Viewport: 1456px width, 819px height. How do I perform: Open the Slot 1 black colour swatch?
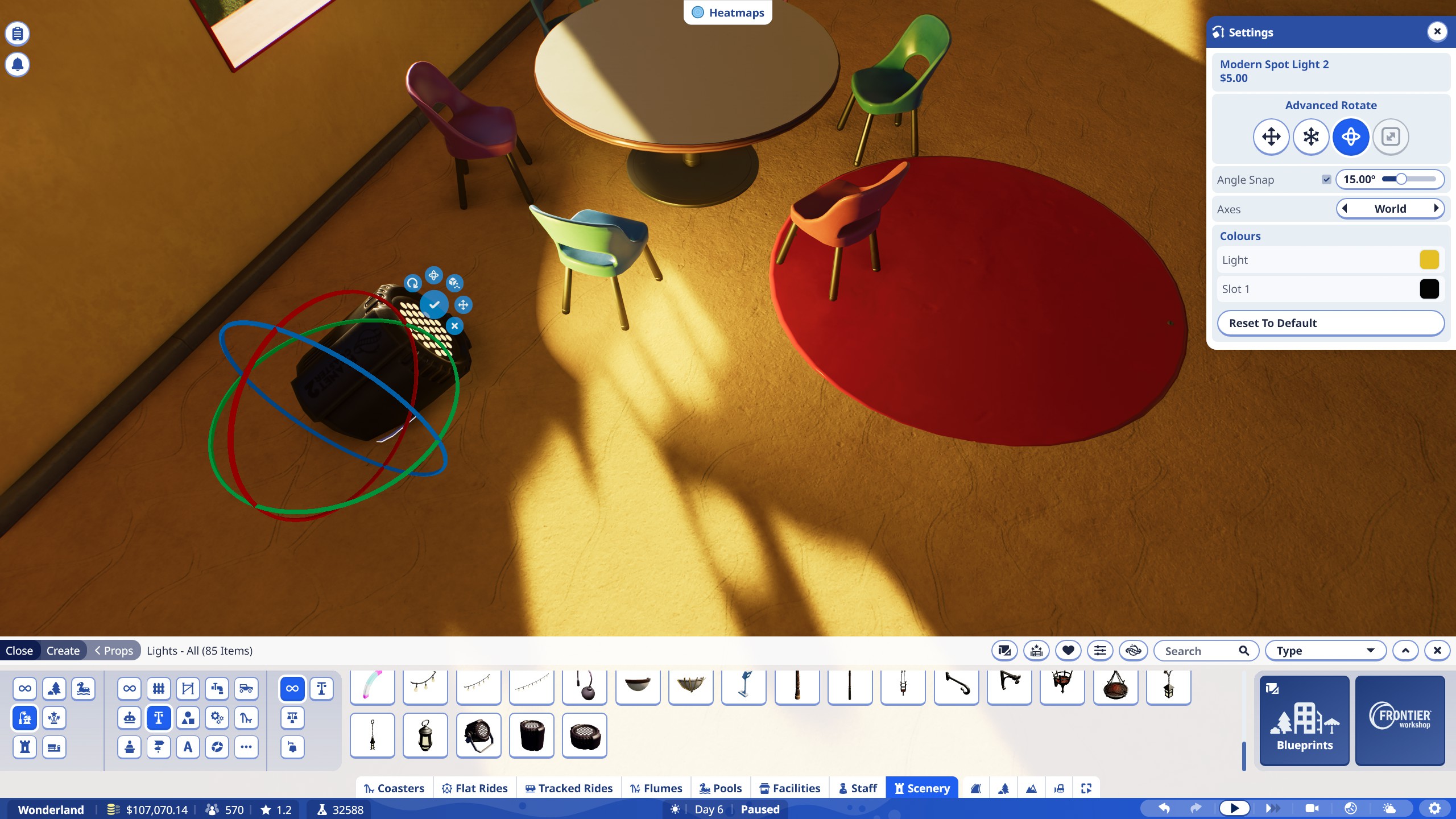1429,289
